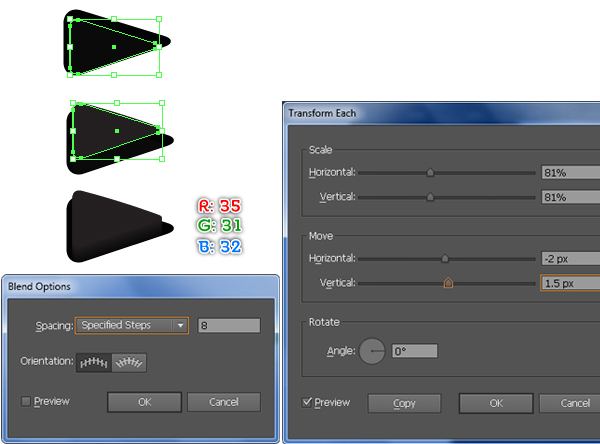Click OK in Transform Each dialog
Viewport: 600px width, 444px height.
496,403
